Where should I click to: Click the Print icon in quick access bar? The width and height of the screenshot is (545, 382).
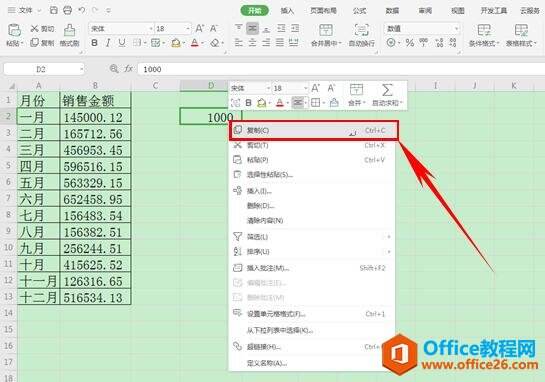(x=67, y=10)
